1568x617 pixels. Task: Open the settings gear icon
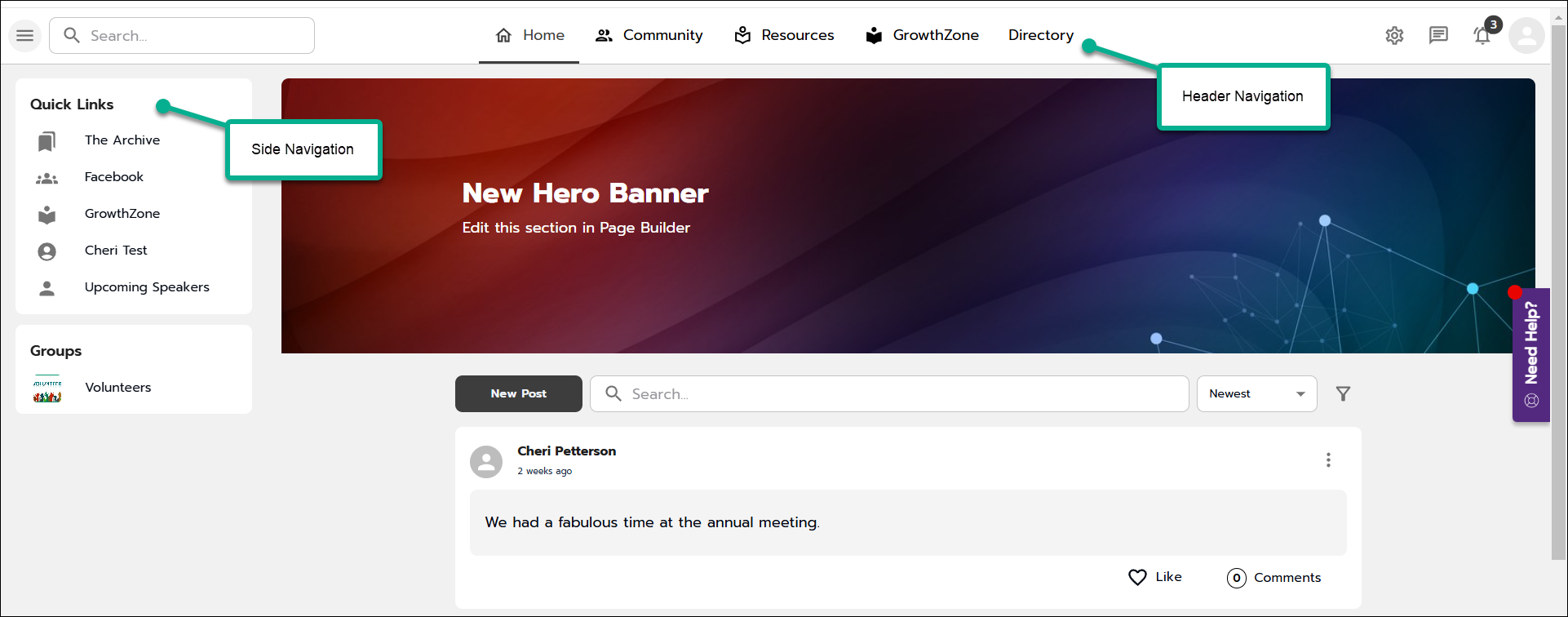click(x=1394, y=36)
